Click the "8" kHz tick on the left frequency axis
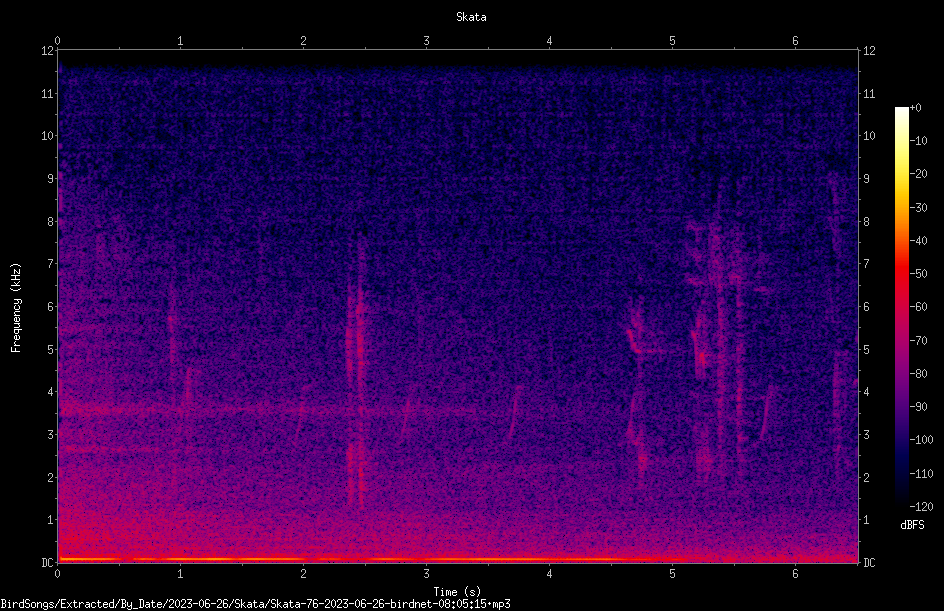944x611 pixels. pyautogui.click(x=50, y=222)
